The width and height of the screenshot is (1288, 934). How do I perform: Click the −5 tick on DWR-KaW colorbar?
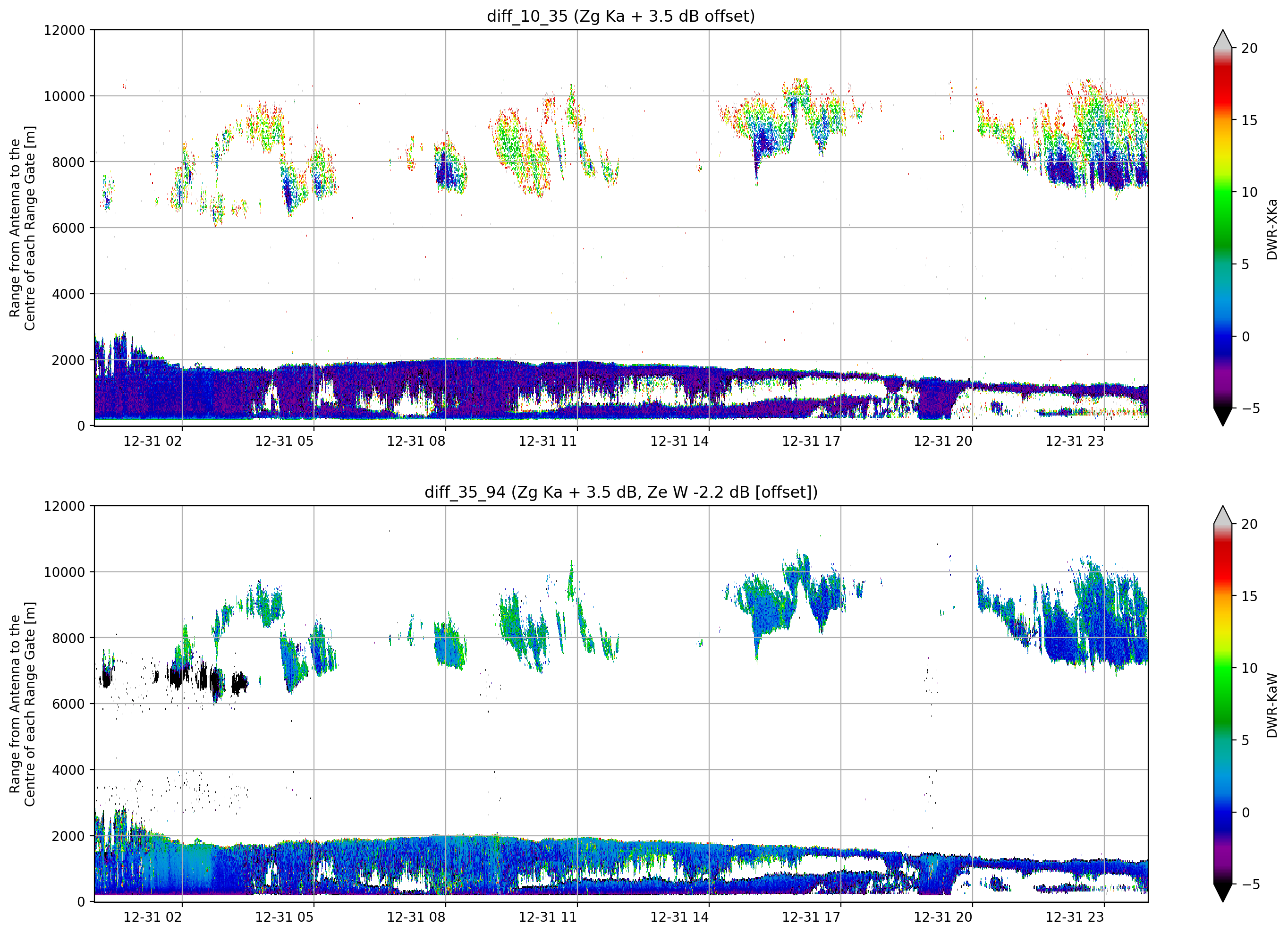(1251, 884)
